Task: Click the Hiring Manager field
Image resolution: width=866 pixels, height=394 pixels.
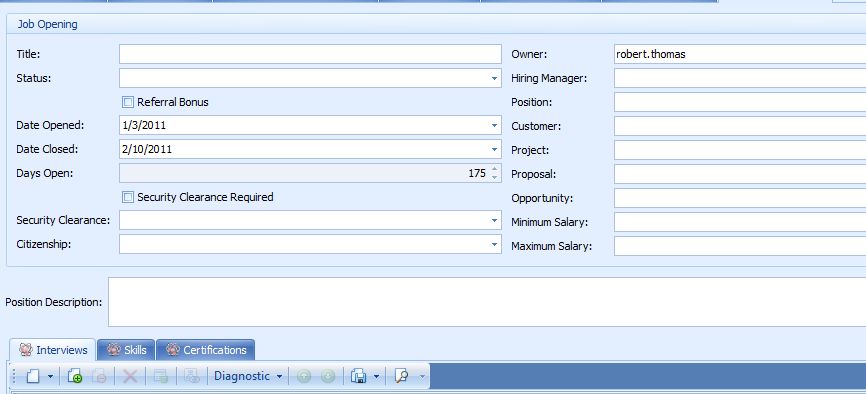Action: tap(740, 78)
